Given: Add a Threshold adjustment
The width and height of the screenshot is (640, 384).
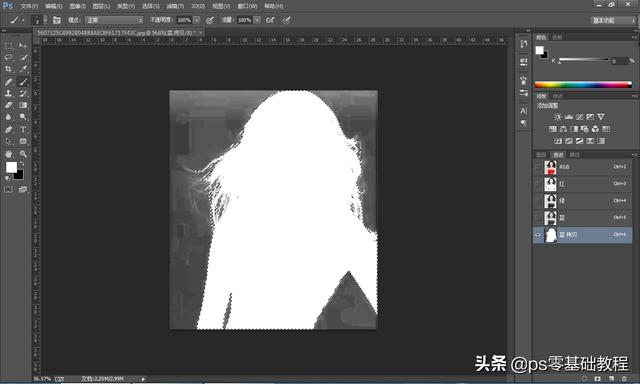Looking at the screenshot, I should (579, 141).
